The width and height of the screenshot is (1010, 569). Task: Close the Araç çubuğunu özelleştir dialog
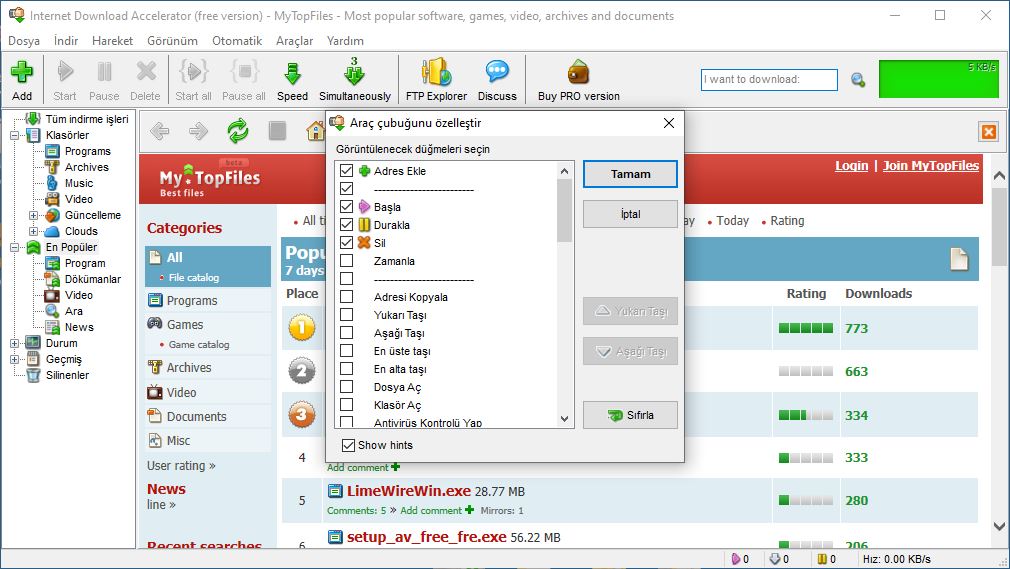coord(669,123)
